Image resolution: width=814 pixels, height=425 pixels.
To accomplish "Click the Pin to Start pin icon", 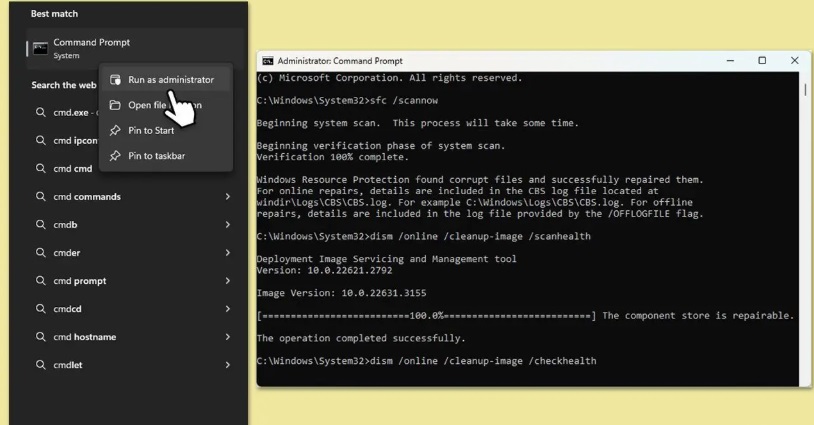I will 115,130.
